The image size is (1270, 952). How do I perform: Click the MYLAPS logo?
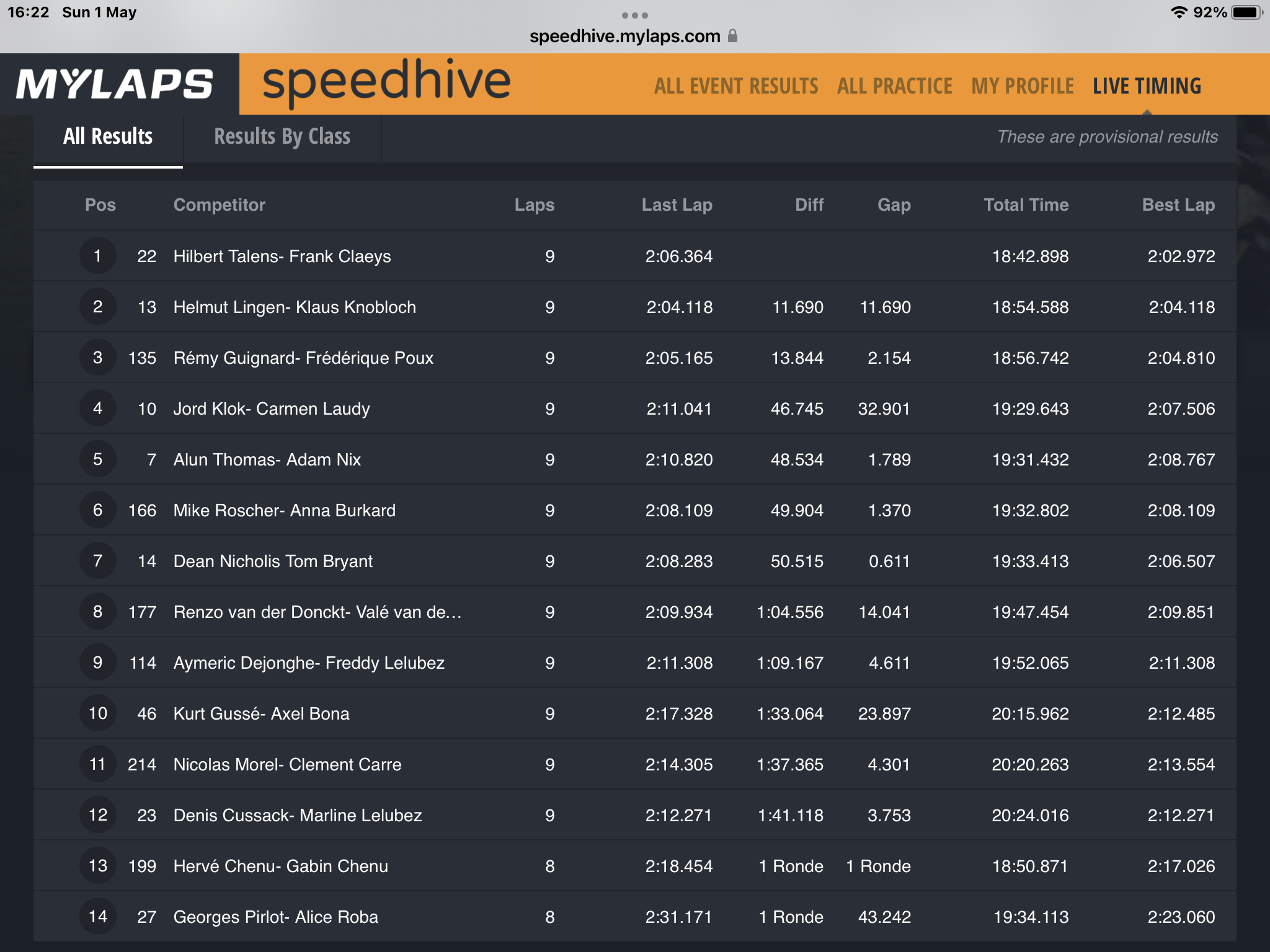[115, 84]
